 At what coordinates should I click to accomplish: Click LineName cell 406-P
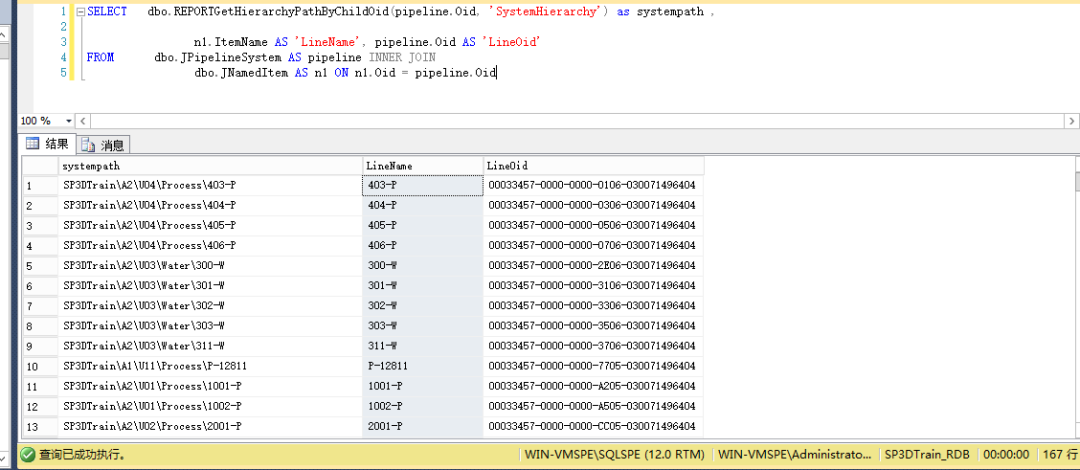(423, 245)
